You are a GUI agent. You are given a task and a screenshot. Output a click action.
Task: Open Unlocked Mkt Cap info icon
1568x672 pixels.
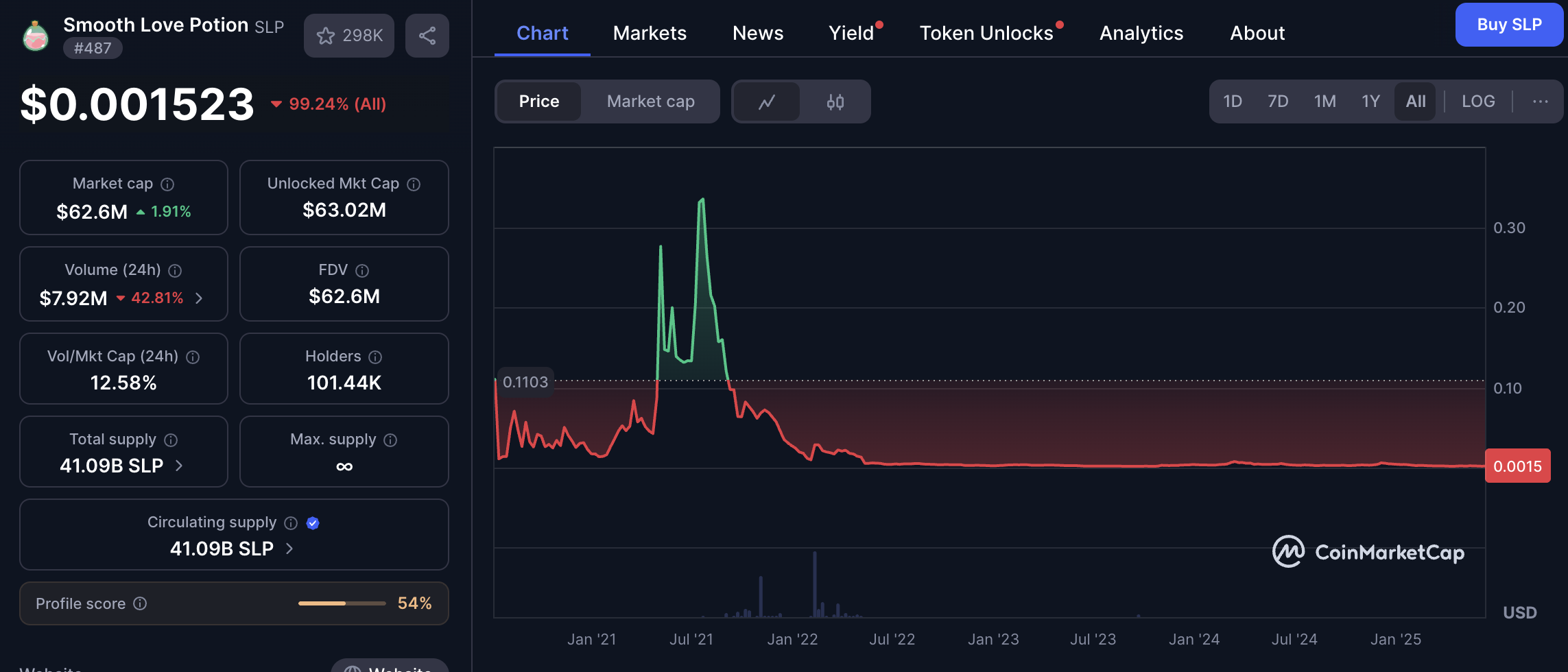414,184
